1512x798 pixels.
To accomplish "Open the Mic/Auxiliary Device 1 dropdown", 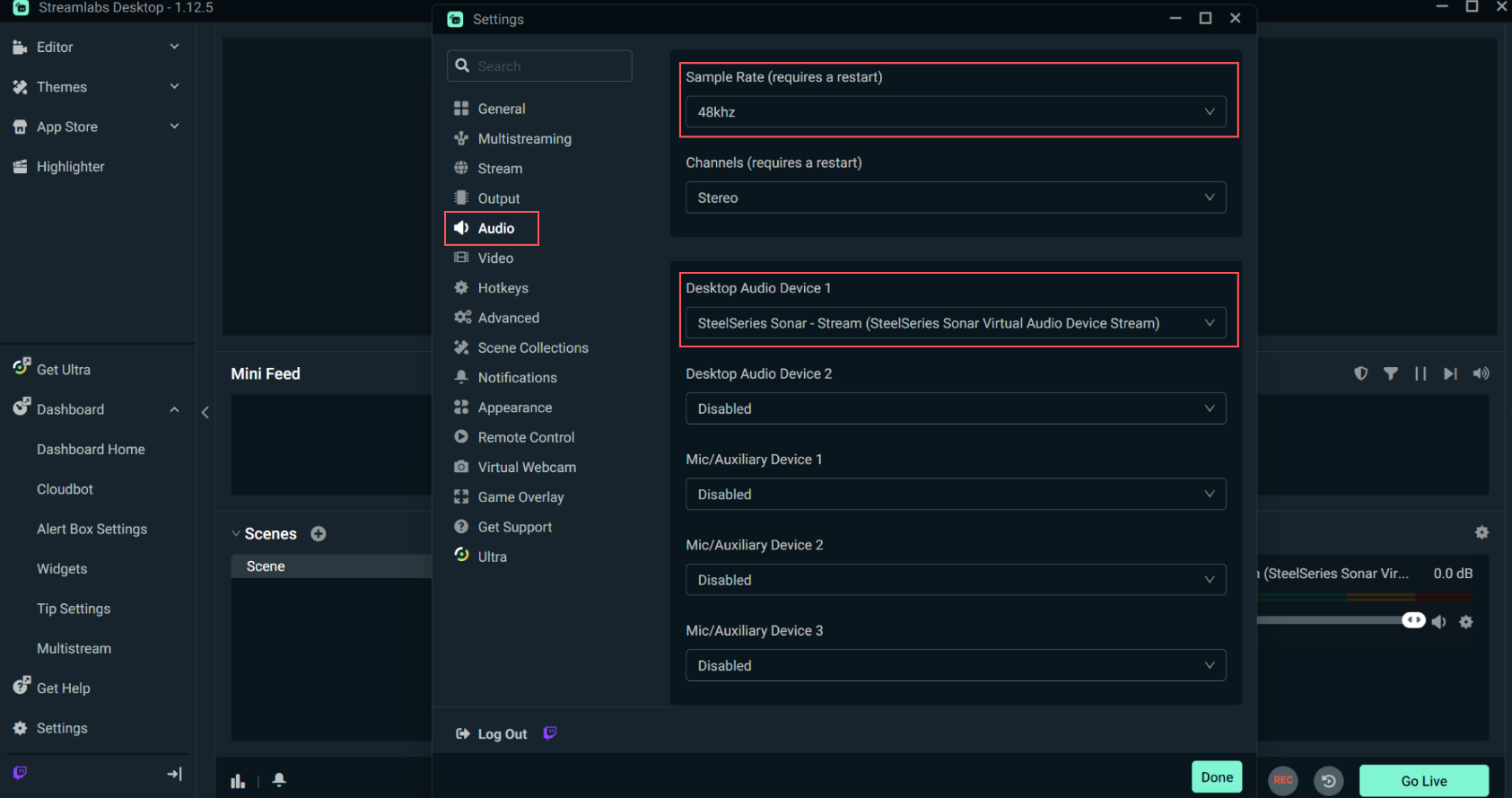I will (956, 495).
